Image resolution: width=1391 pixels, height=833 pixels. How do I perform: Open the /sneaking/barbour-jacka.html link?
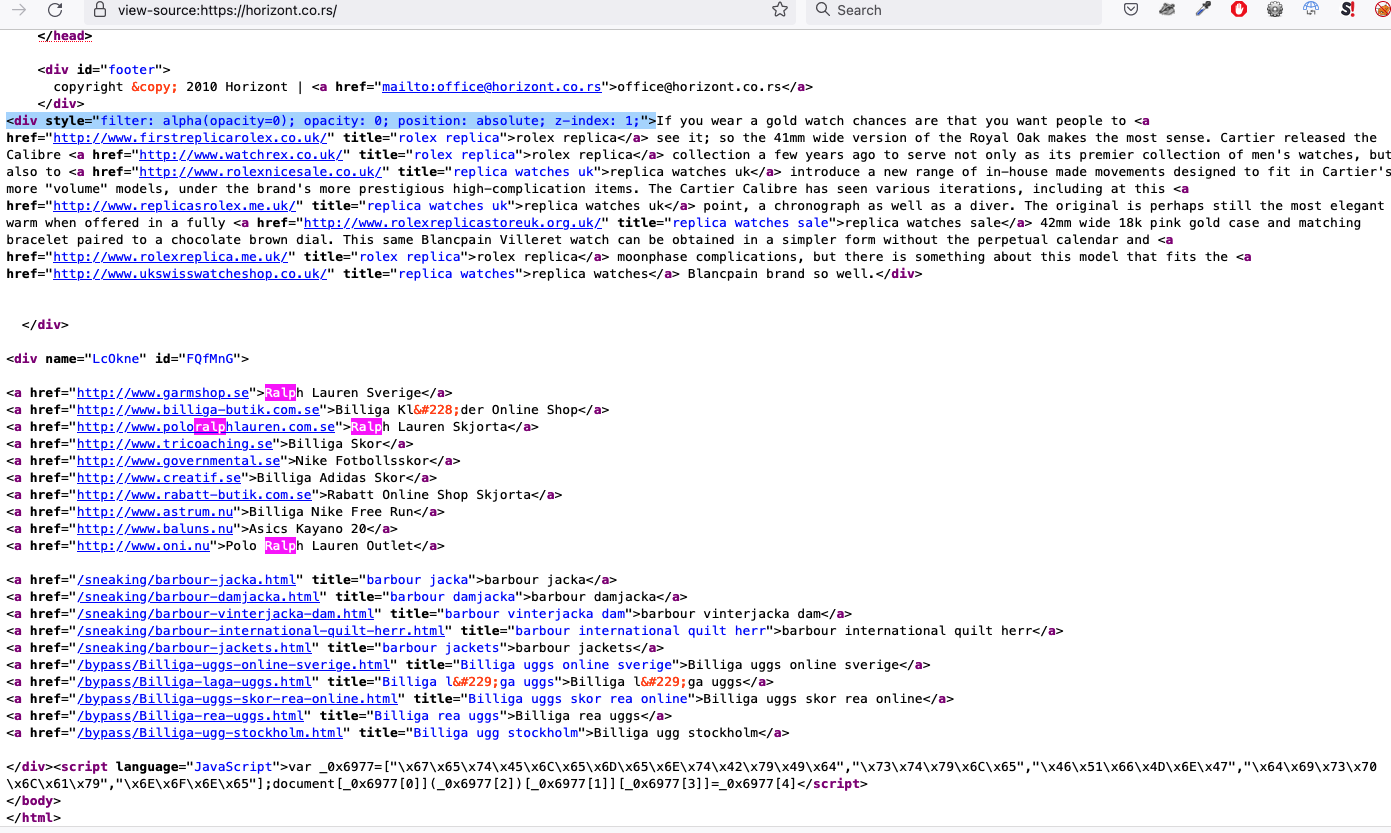(186, 580)
